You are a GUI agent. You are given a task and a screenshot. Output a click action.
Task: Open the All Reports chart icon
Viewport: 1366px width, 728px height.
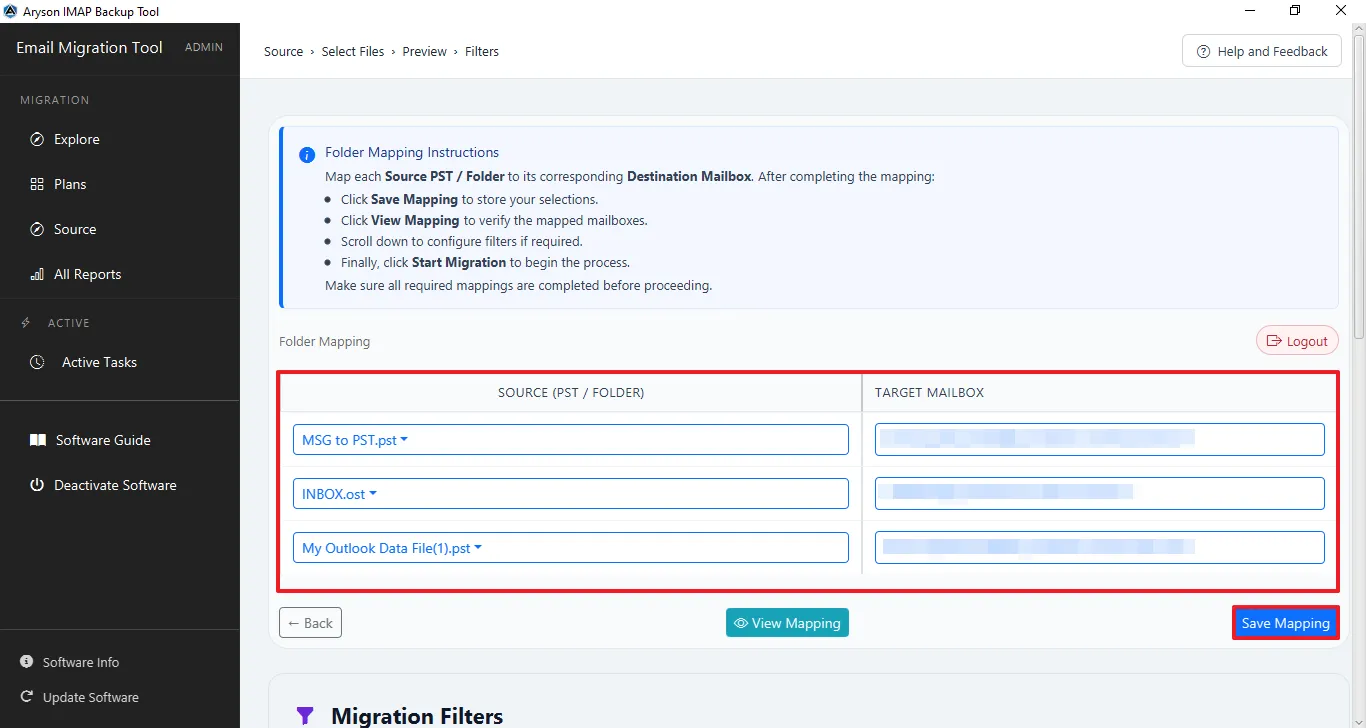[x=37, y=274]
